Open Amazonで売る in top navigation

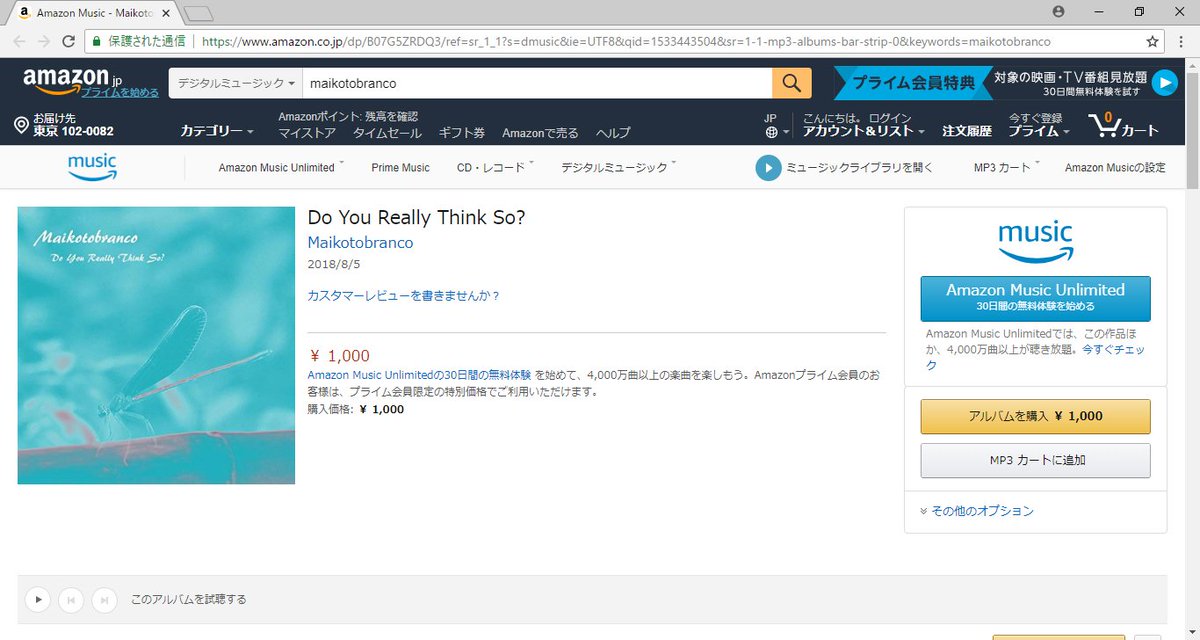(x=540, y=133)
